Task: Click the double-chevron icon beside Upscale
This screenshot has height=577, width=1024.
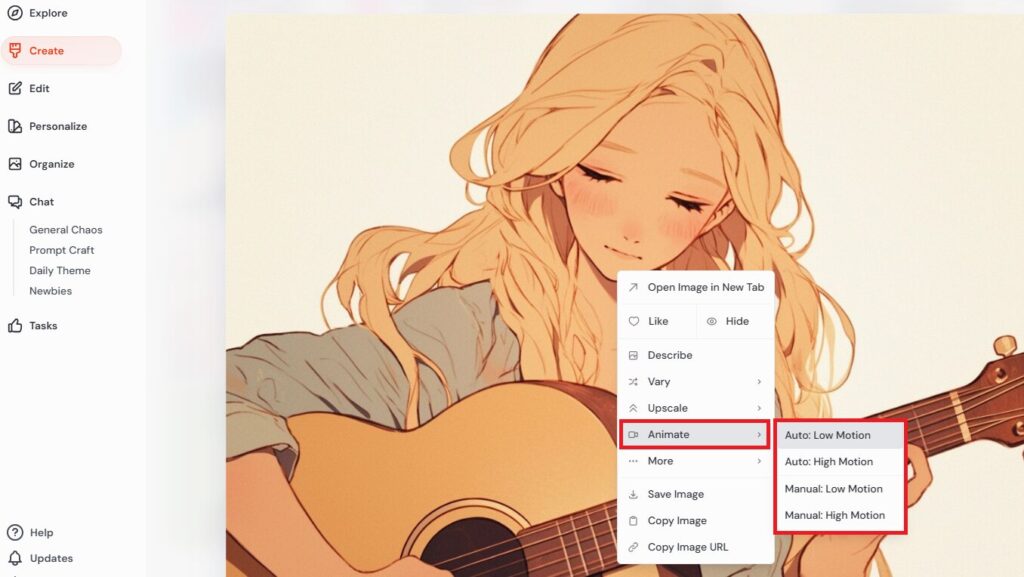Action: (x=633, y=408)
